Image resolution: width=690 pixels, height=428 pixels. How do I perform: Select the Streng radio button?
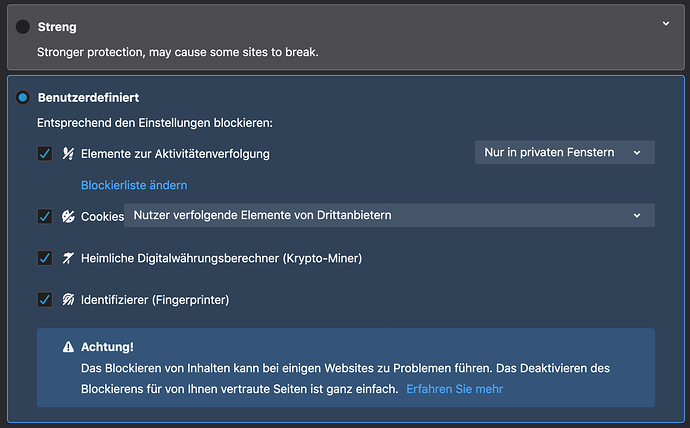22,27
